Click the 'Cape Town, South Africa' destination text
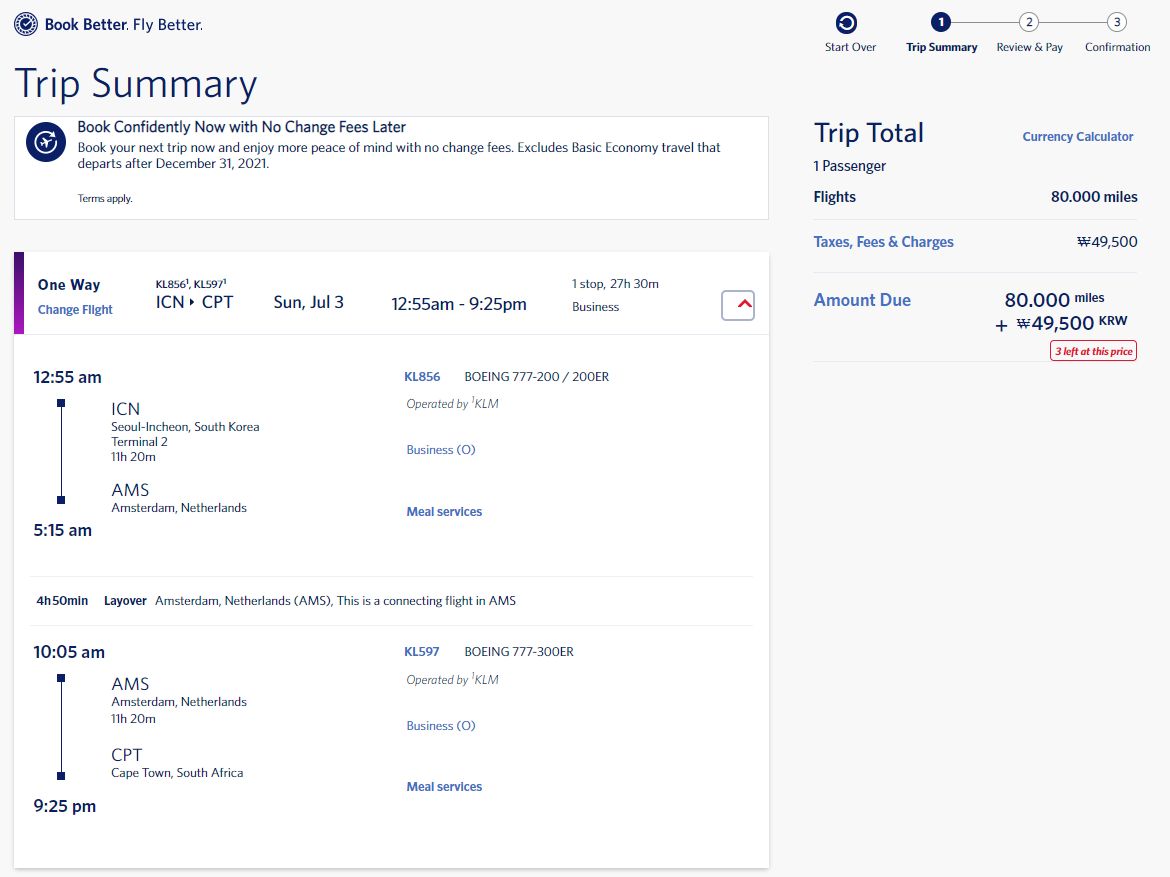Screen dimensions: 1170x877 (x=178, y=773)
